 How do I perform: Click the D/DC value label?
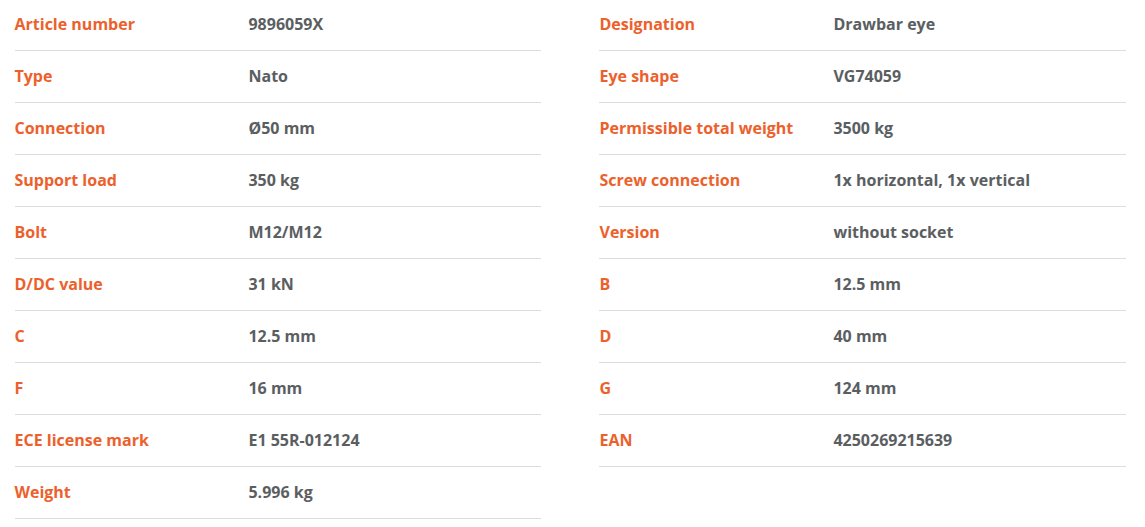pyautogui.click(x=58, y=284)
